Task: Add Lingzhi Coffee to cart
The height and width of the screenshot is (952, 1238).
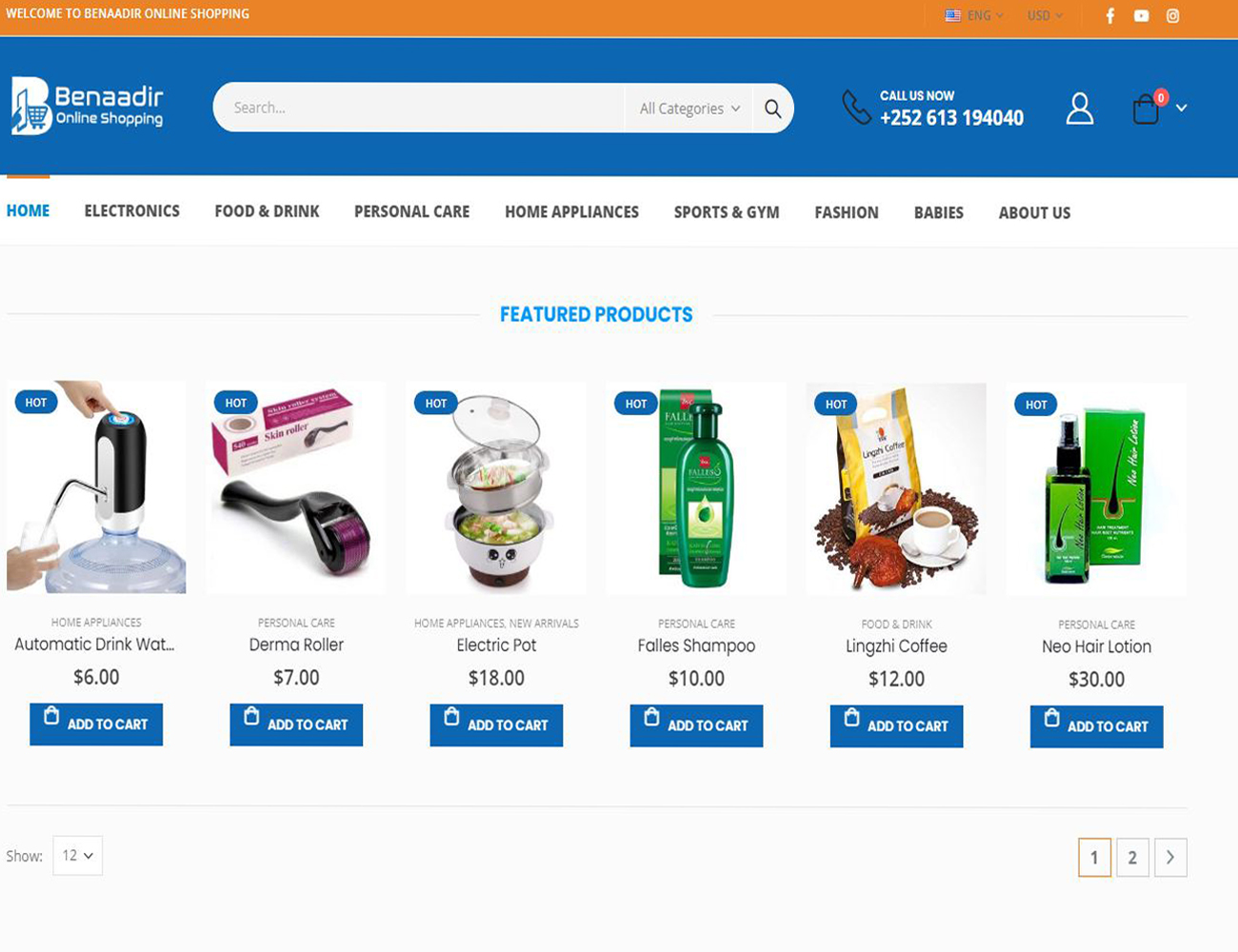Action: pyautogui.click(x=896, y=725)
